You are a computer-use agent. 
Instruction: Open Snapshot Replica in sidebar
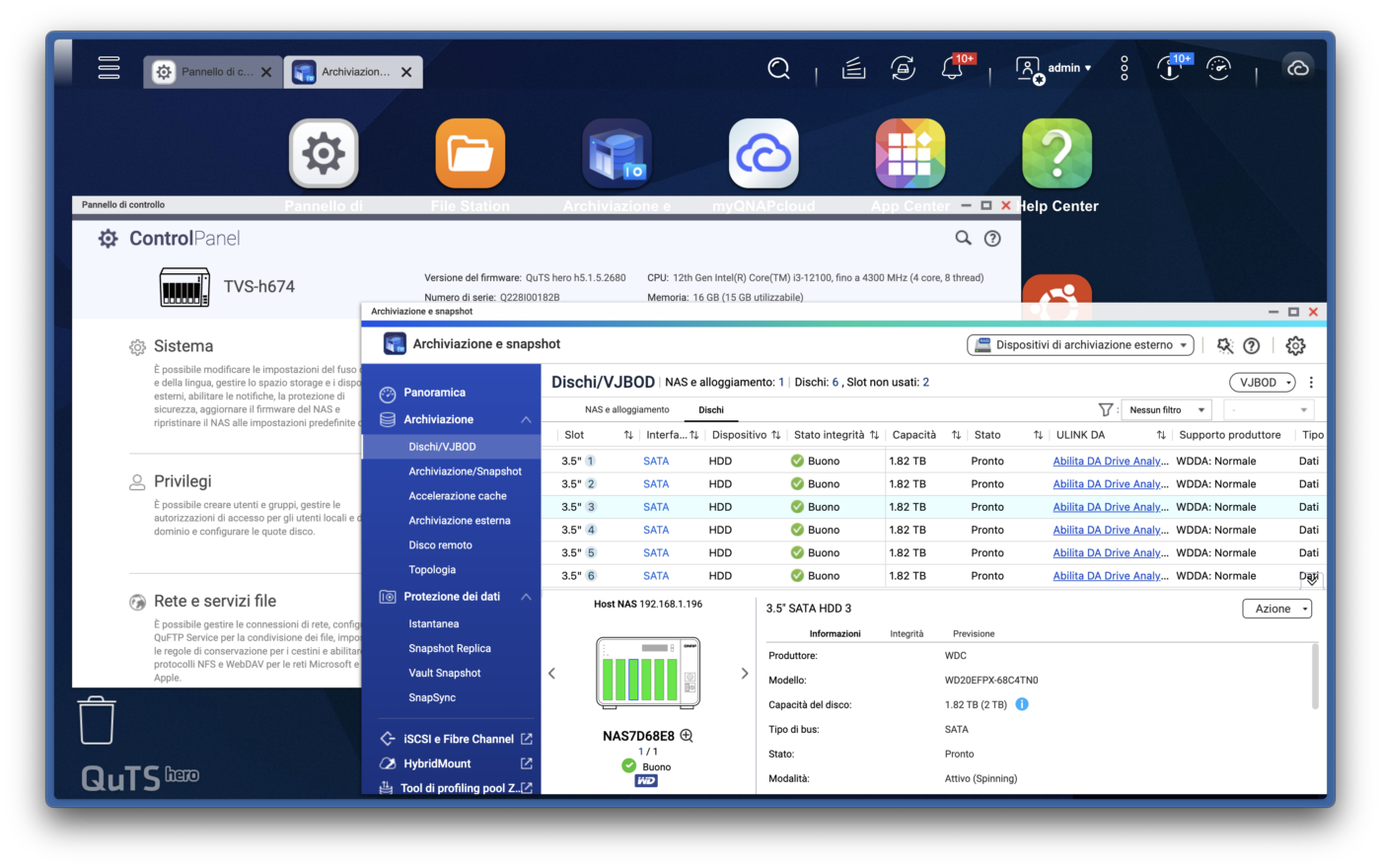pos(450,649)
